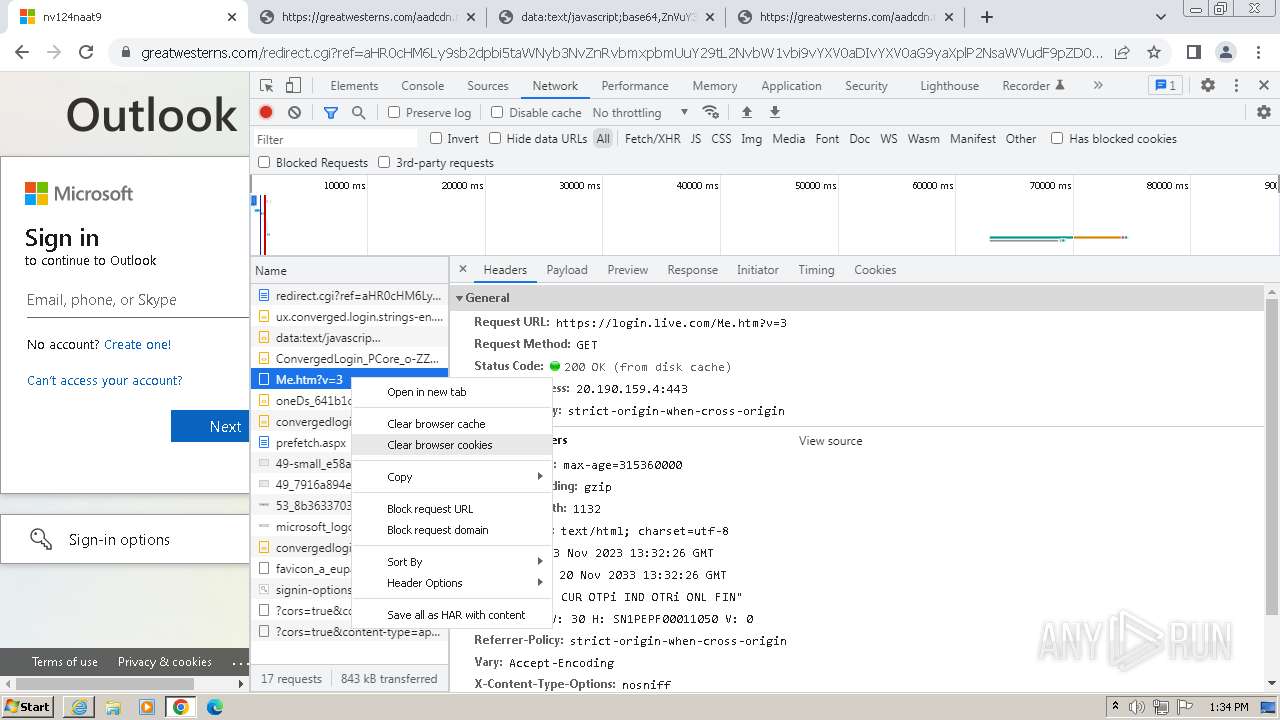Export HAR file download arrow
The width and height of the screenshot is (1280, 720).
(774, 113)
